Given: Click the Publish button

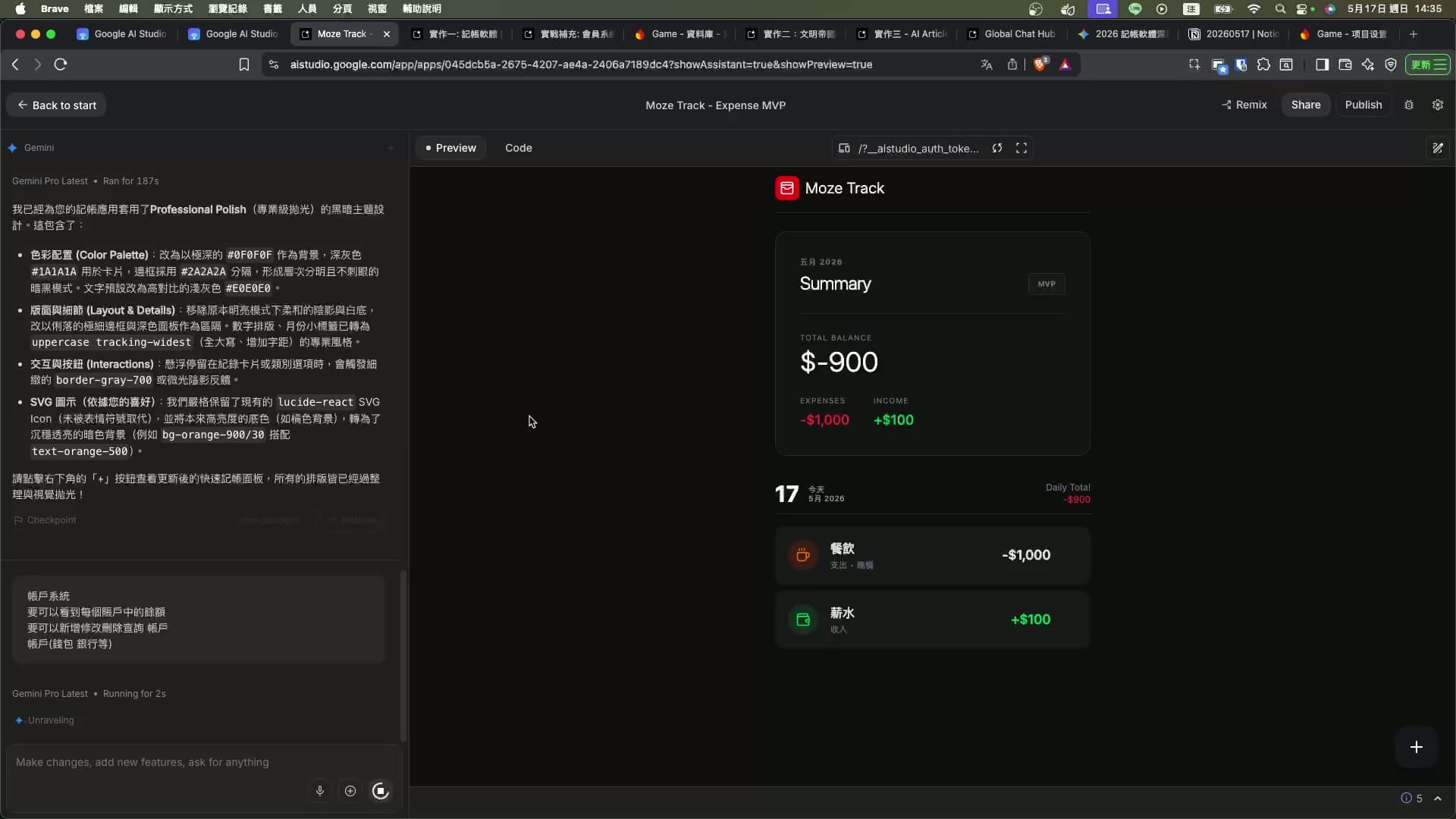Looking at the screenshot, I should coord(1363,105).
